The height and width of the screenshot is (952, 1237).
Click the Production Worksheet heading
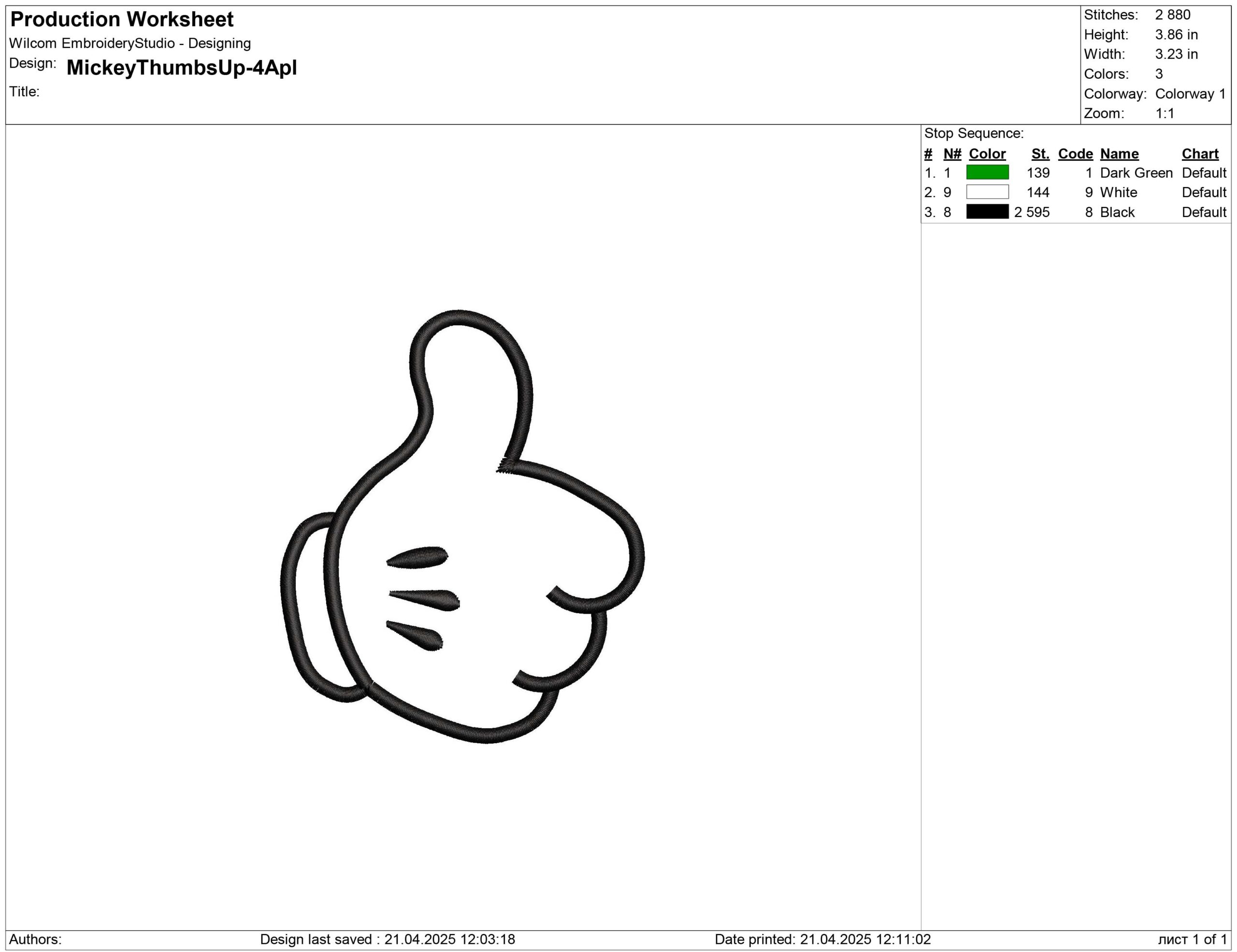pos(122,20)
